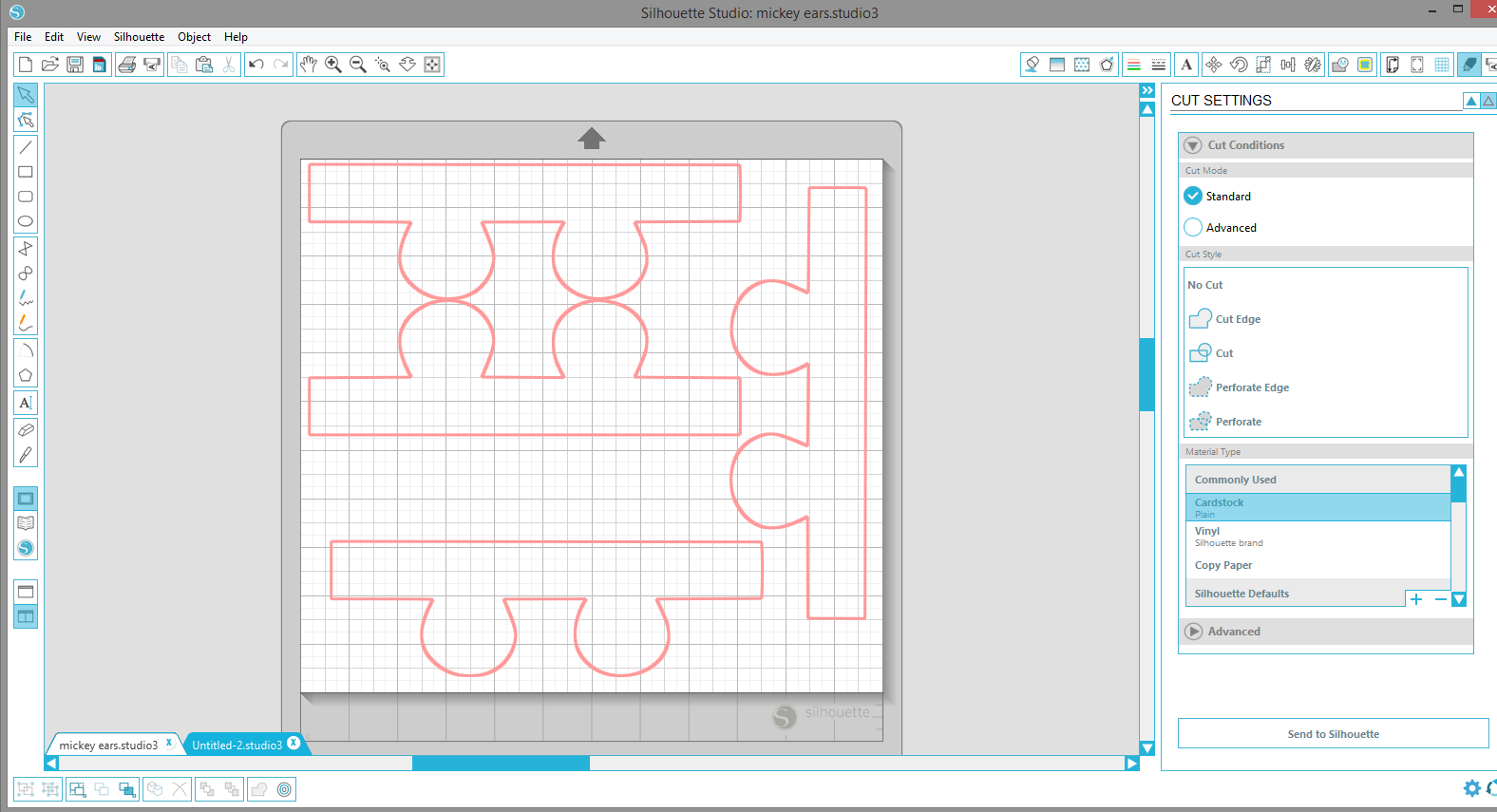
Task: Open the Edit menu
Action: click(54, 37)
